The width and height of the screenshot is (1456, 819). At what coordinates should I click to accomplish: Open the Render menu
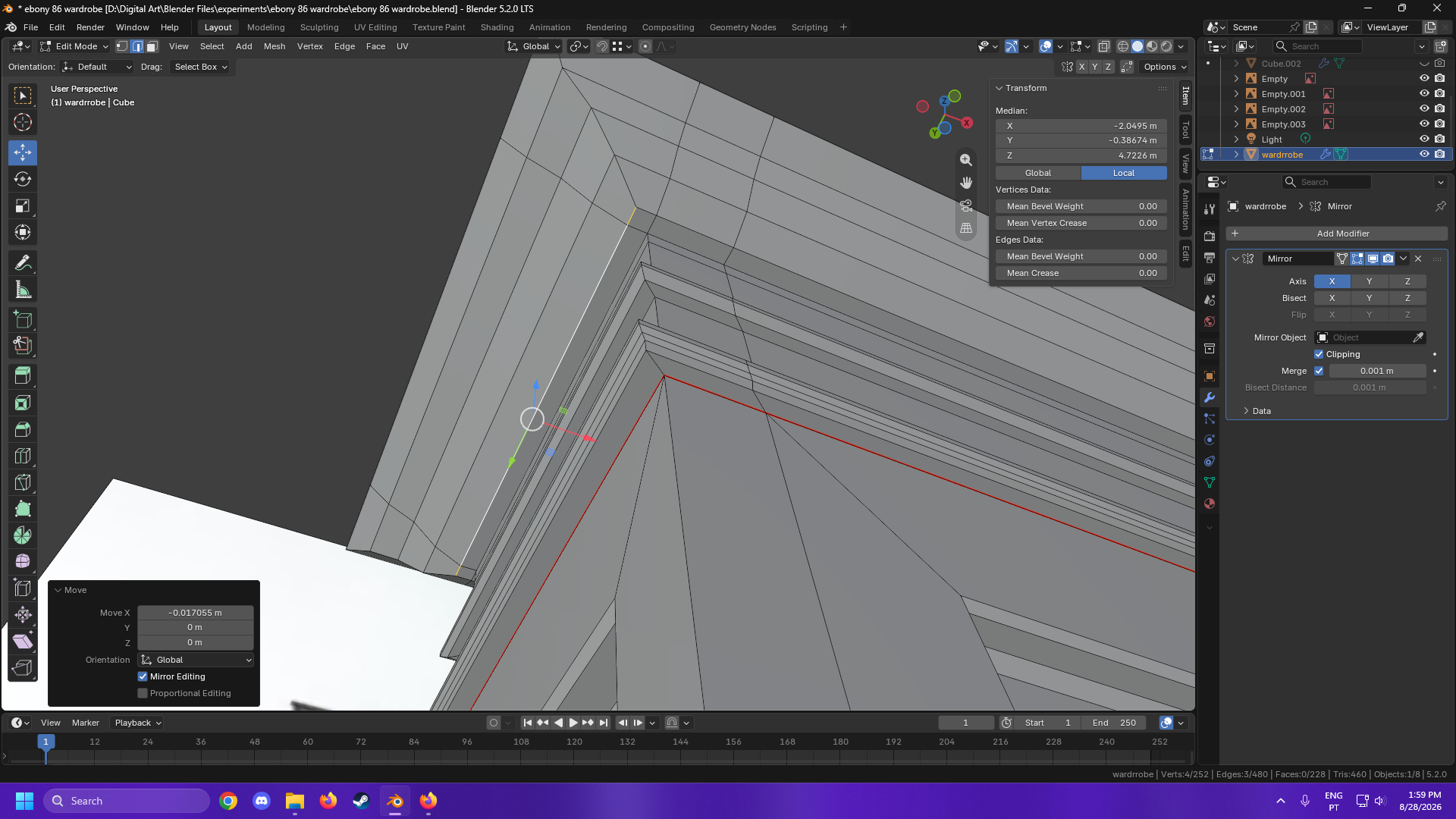(90, 27)
